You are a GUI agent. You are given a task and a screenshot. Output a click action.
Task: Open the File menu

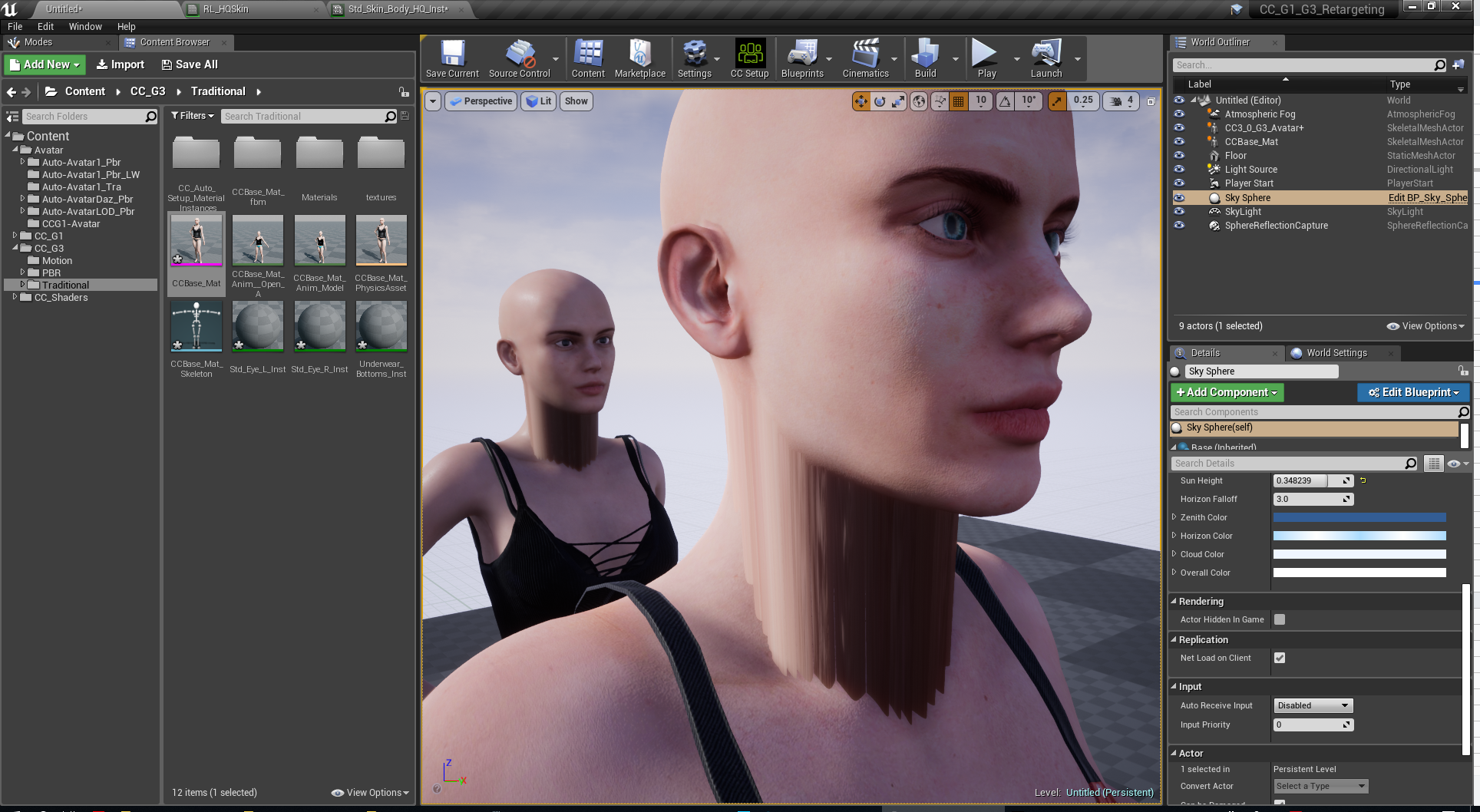[x=15, y=26]
